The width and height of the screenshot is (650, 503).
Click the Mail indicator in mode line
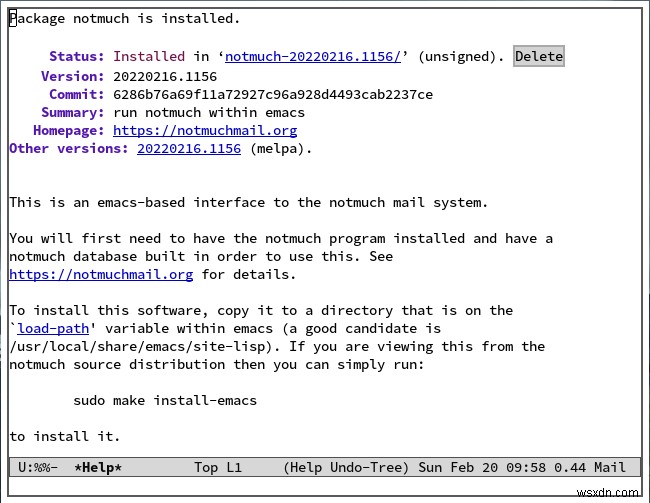[609, 468]
